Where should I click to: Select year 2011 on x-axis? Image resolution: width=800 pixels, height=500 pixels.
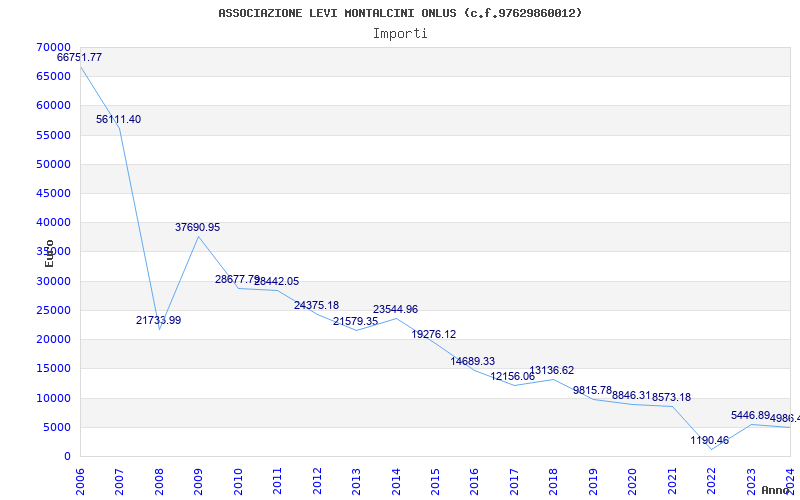click(278, 481)
